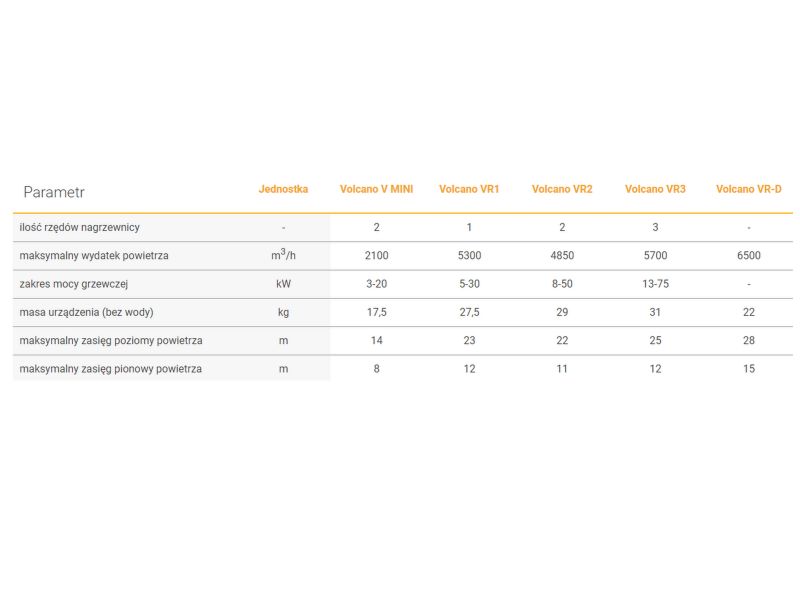800x600 pixels.
Task: Click the Volcano V MINI column header
Action: [x=376, y=189]
